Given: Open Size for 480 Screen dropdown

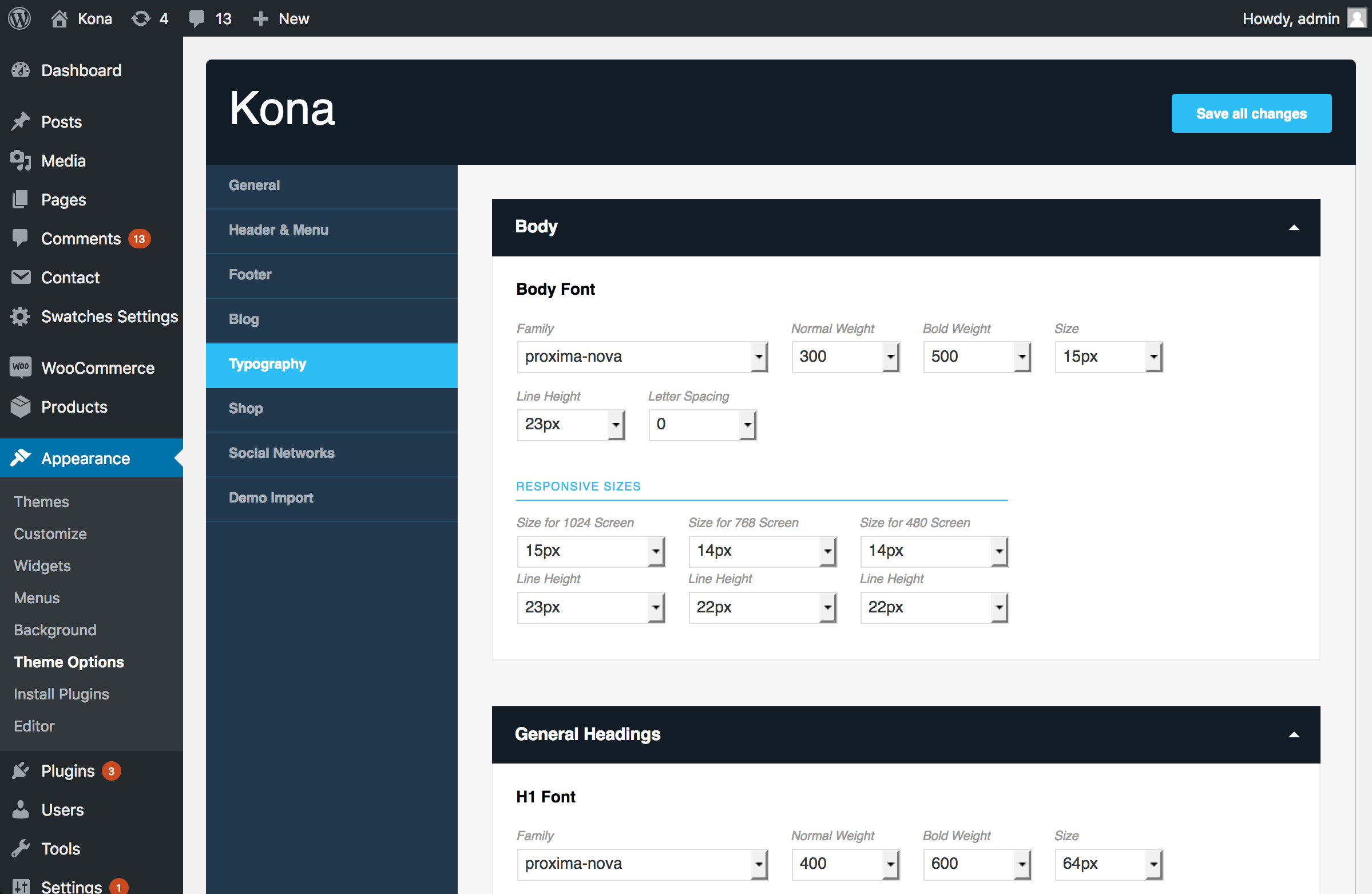Looking at the screenshot, I should click(x=934, y=551).
